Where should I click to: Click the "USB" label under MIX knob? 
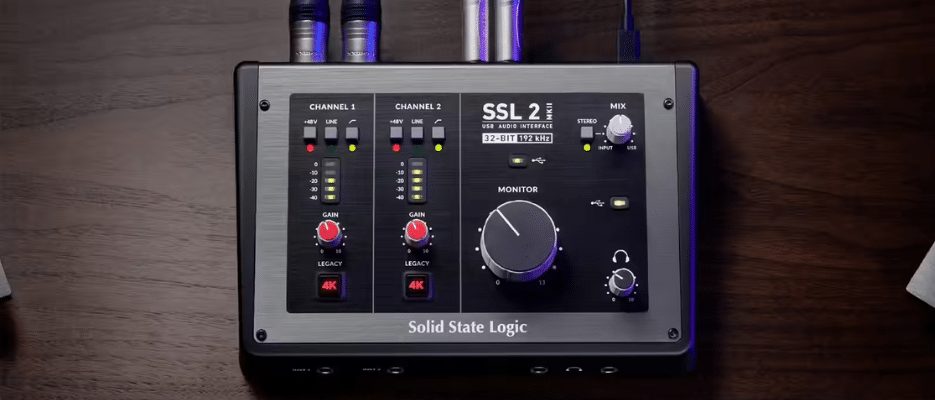click(631, 147)
